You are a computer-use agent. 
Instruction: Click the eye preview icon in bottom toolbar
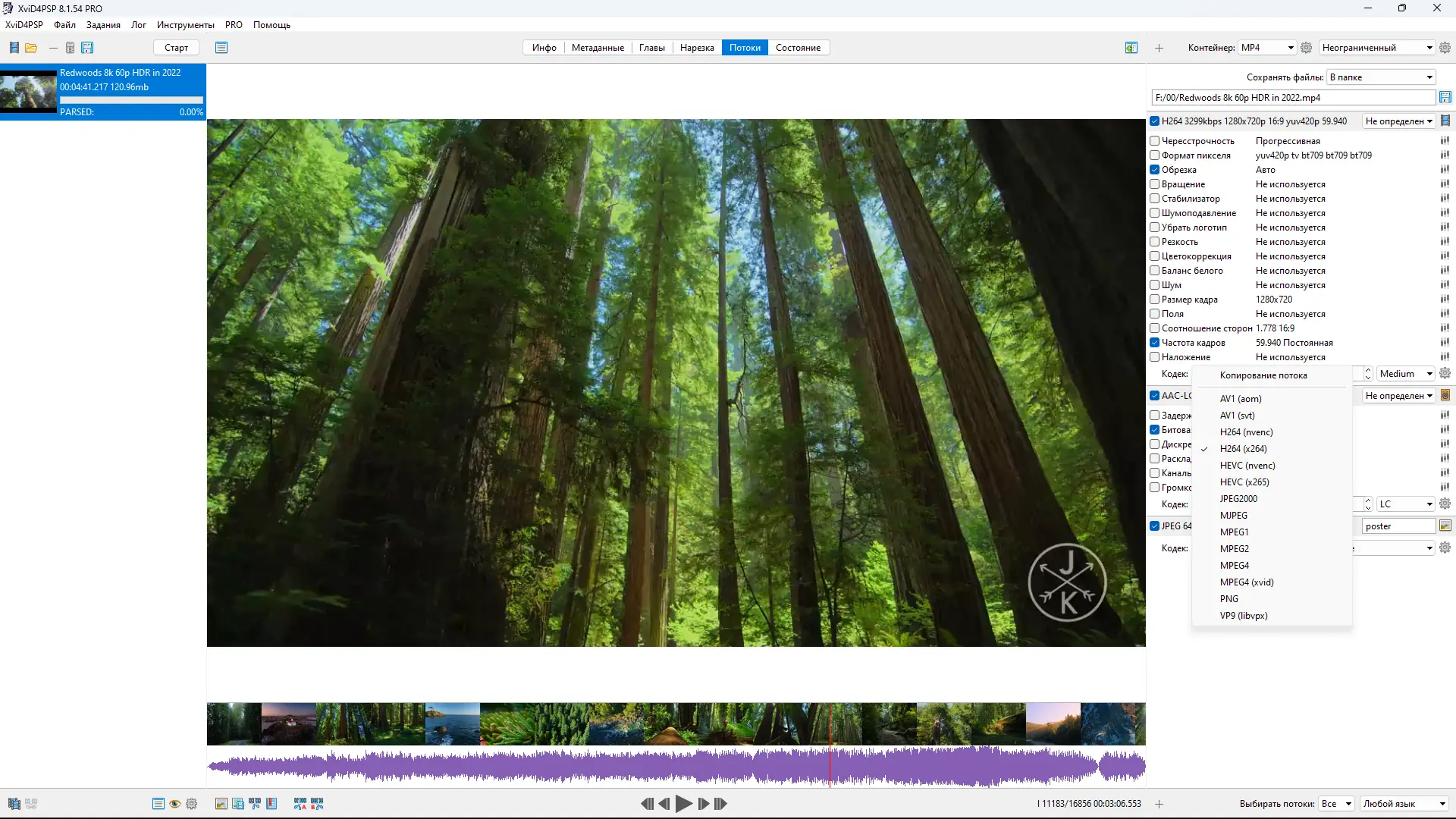[175, 804]
